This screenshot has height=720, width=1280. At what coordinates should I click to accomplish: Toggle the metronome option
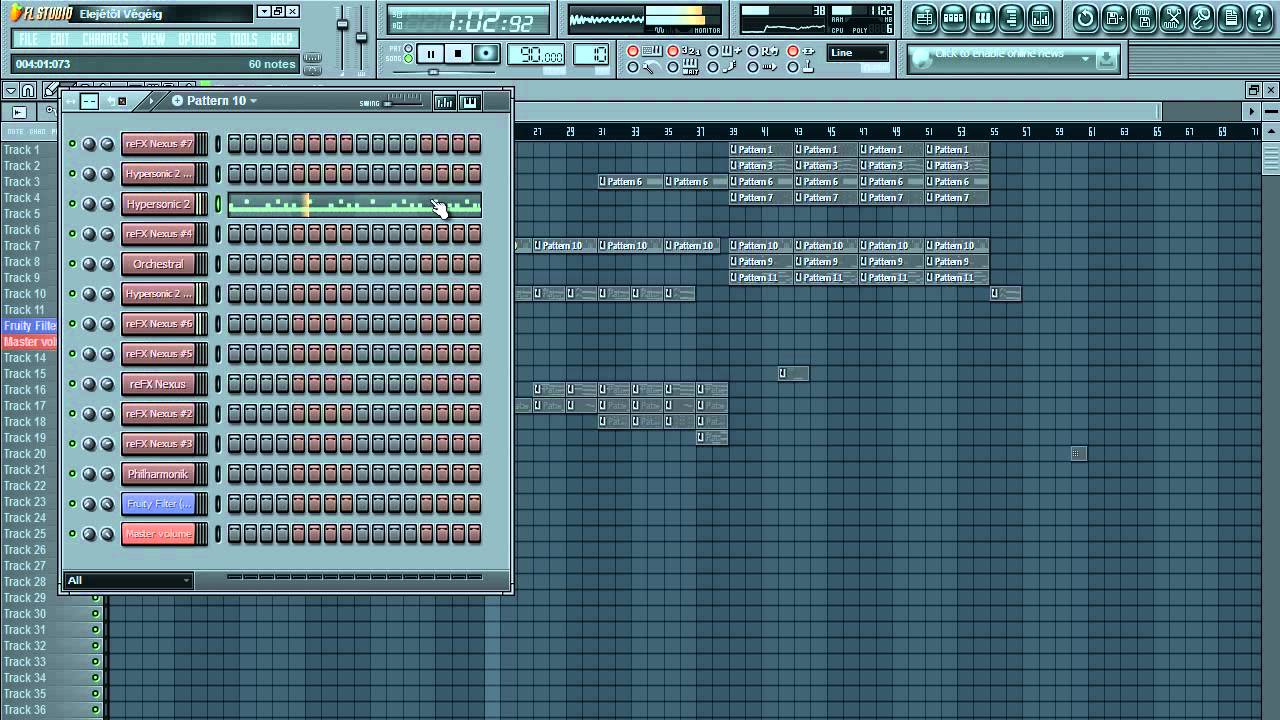tap(633, 67)
